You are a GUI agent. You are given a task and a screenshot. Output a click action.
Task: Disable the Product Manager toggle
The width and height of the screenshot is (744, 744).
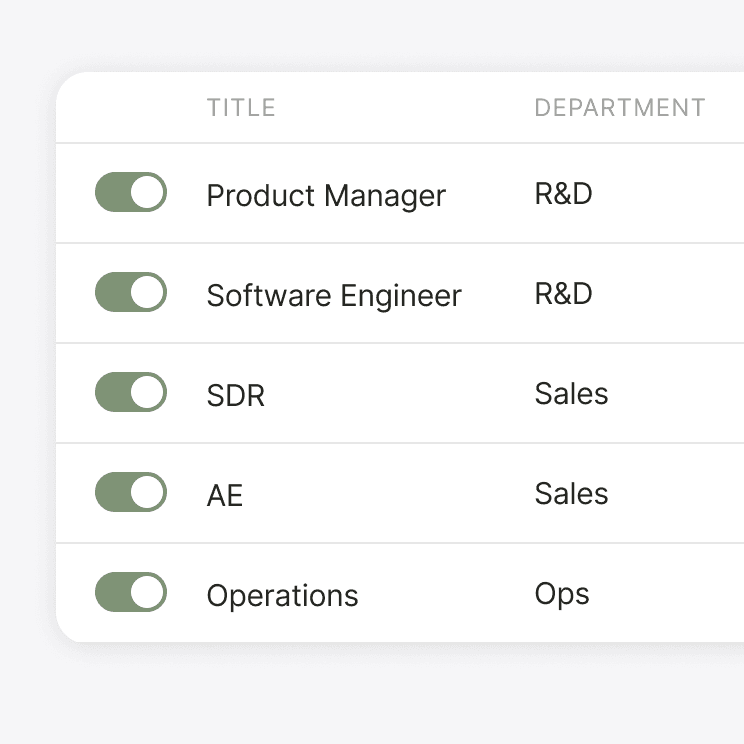point(131,192)
